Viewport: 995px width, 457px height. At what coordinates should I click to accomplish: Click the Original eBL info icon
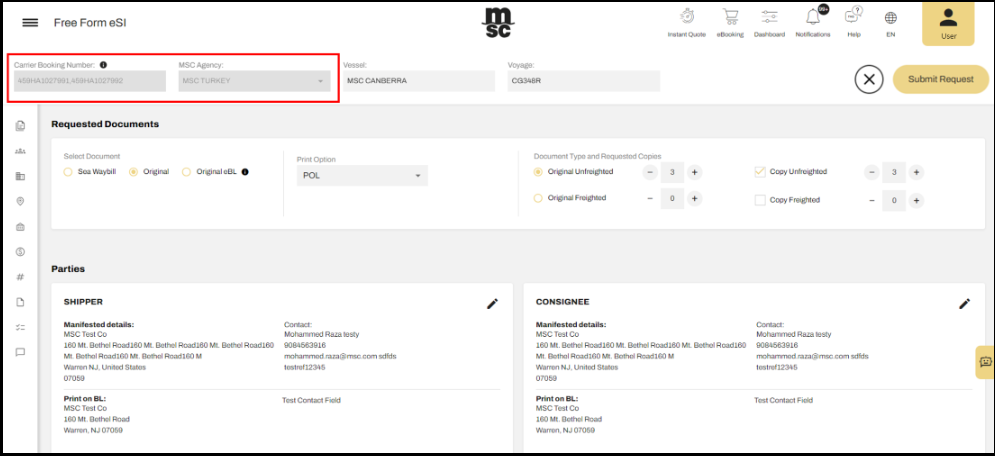tap(245, 171)
